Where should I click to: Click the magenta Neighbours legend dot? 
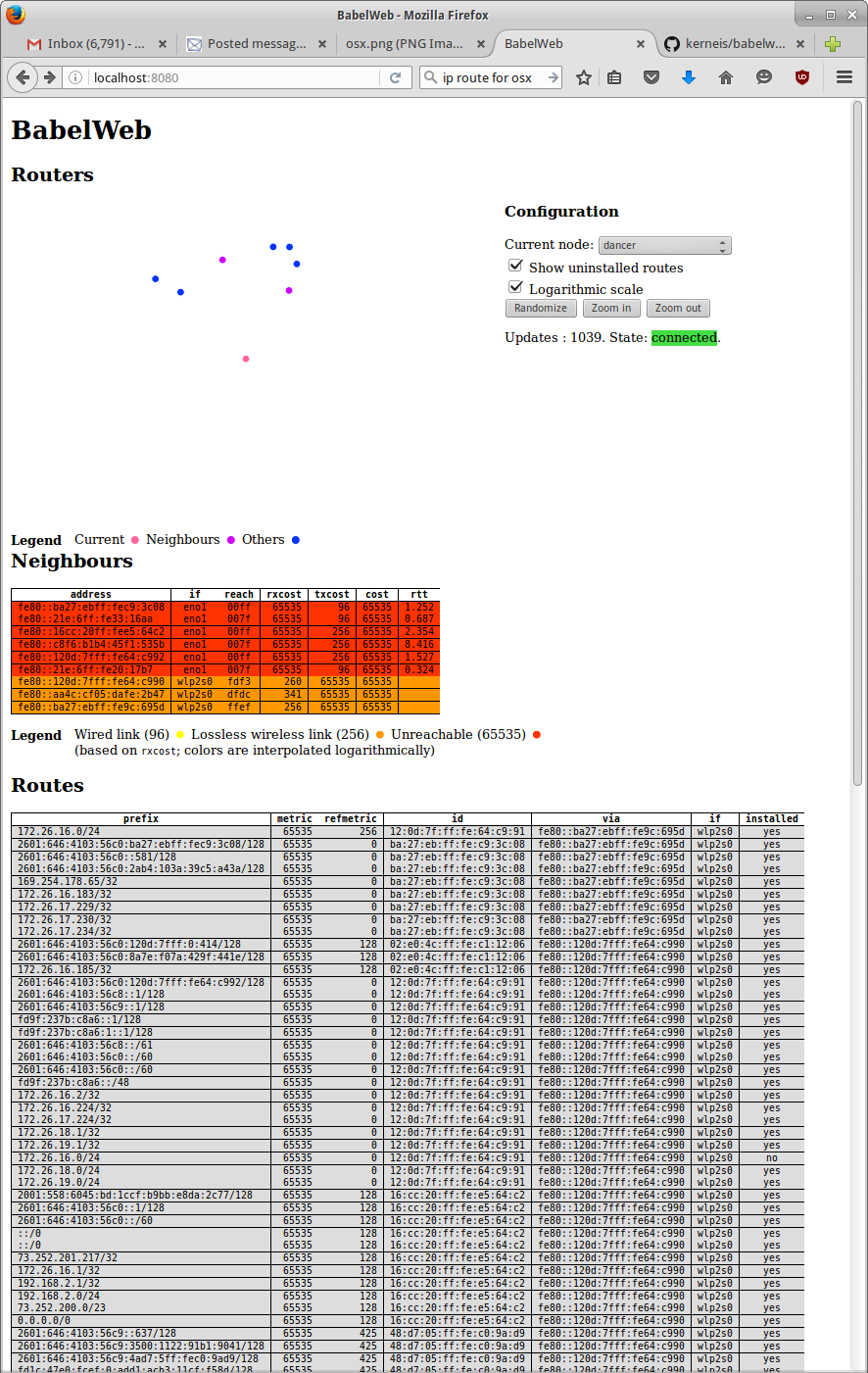231,540
